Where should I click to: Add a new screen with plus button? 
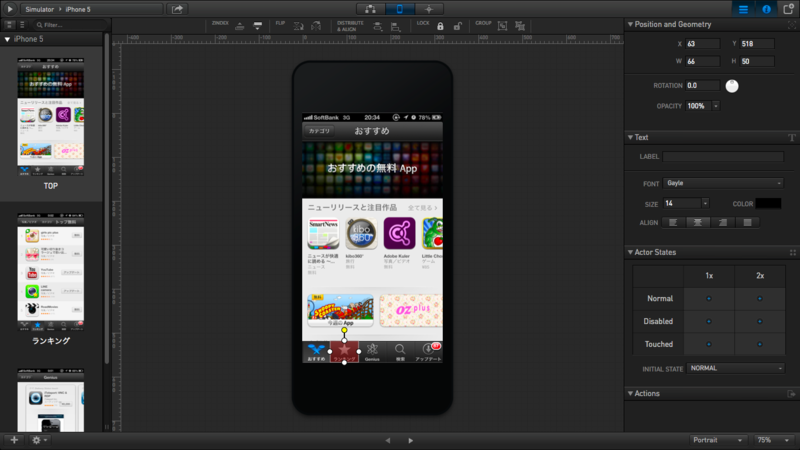(14, 440)
